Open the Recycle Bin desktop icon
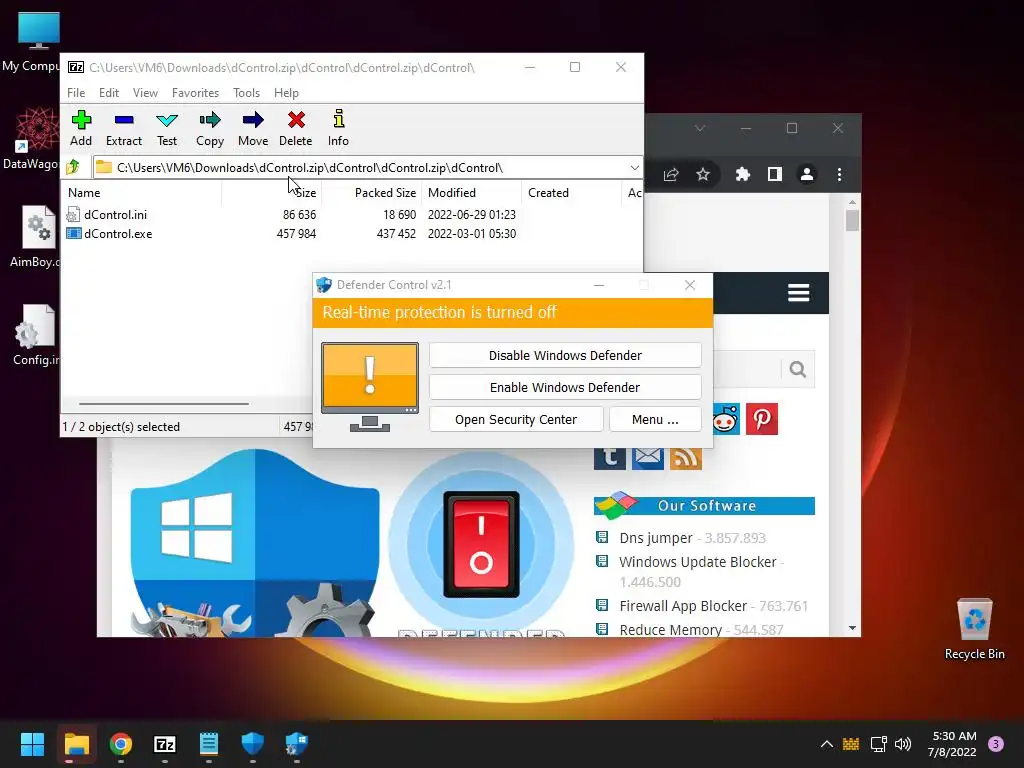The width and height of the screenshot is (1024, 768). pyautogui.click(x=974, y=628)
